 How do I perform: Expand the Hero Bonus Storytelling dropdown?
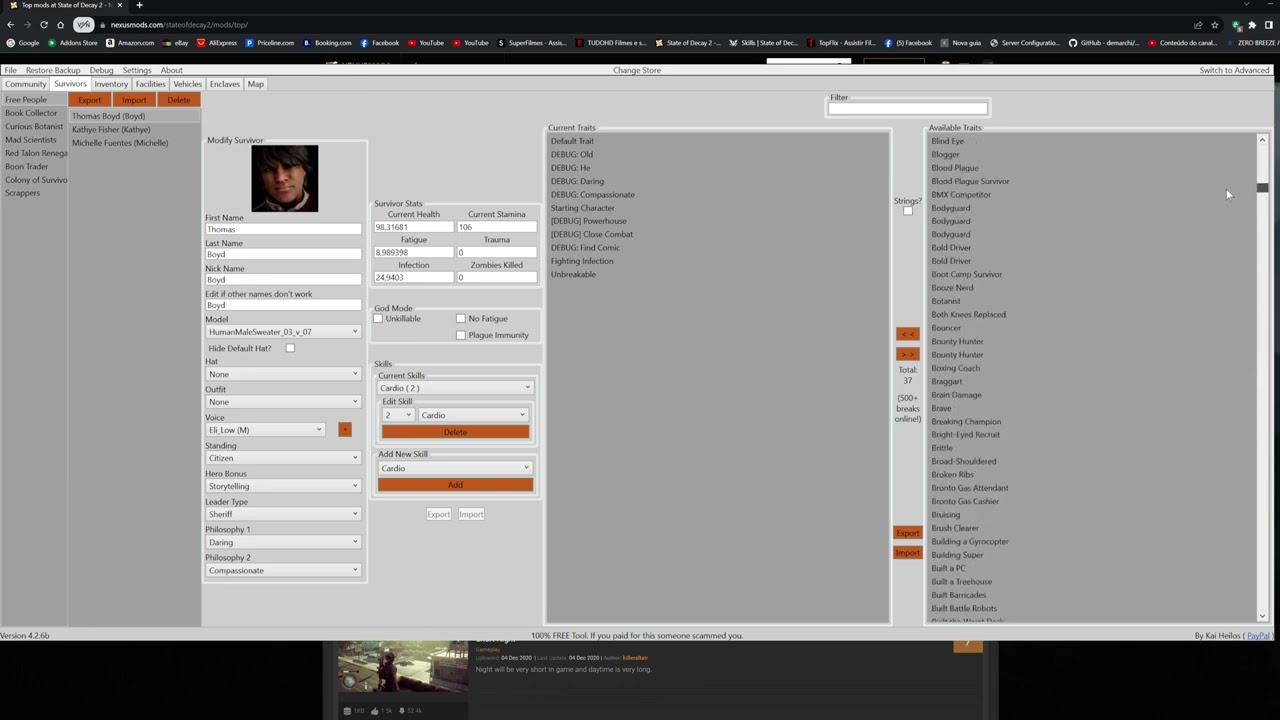click(283, 486)
